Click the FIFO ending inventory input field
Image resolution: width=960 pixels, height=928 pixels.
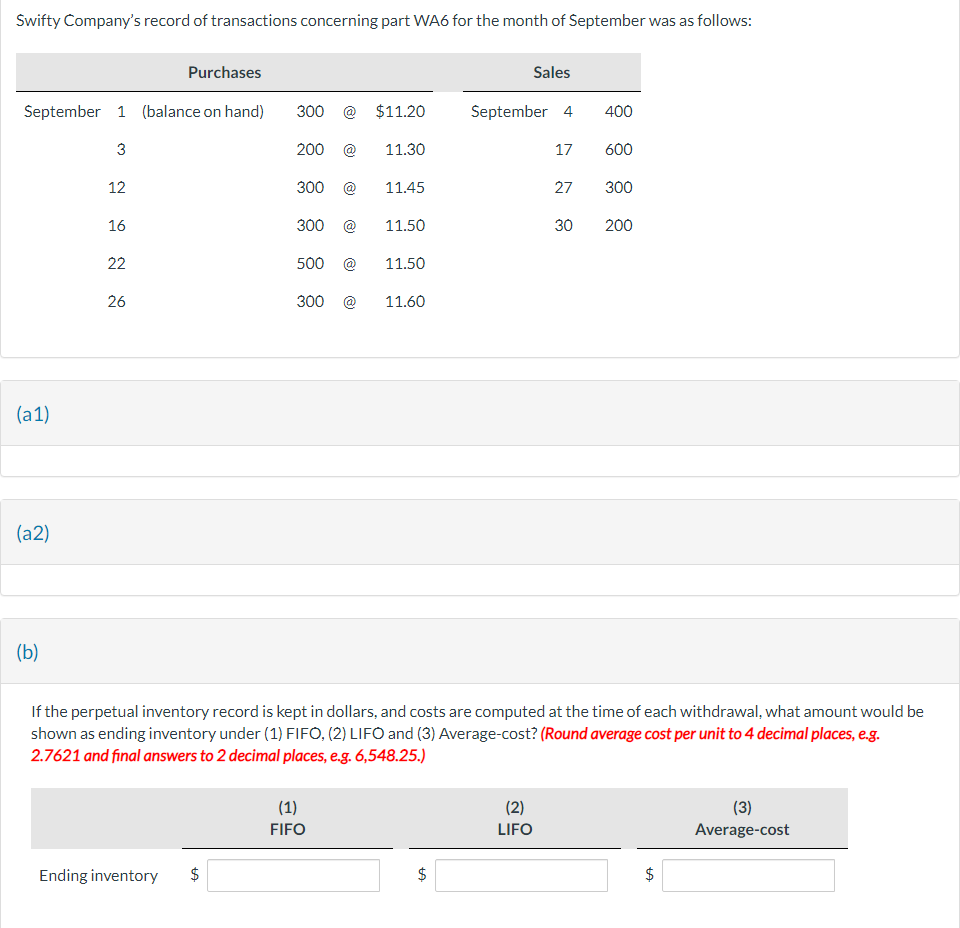pyautogui.click(x=293, y=875)
